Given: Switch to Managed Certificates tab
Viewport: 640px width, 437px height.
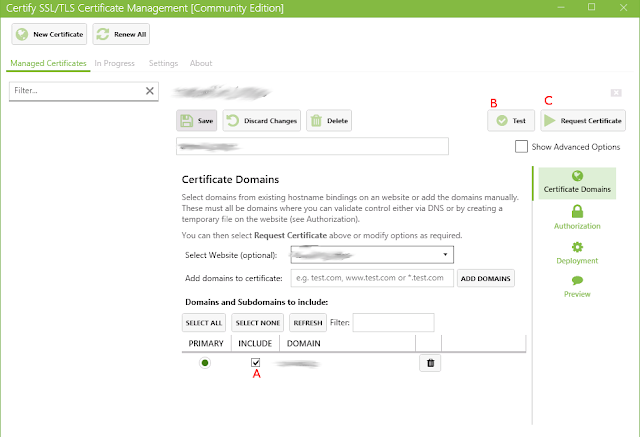Looking at the screenshot, I should tap(48, 63).
